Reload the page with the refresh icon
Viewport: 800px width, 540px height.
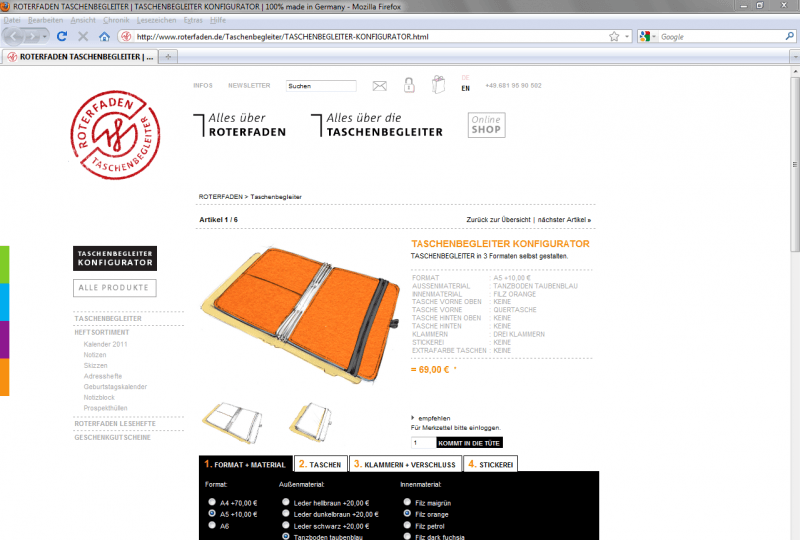click(62, 36)
